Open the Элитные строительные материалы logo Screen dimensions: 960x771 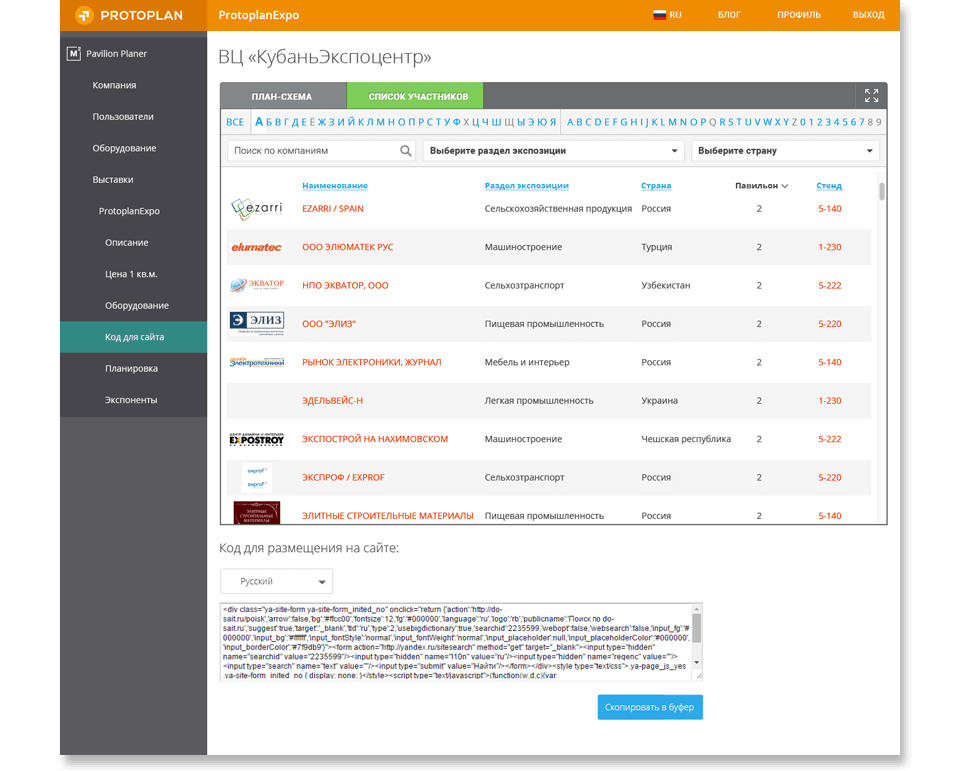(x=257, y=513)
